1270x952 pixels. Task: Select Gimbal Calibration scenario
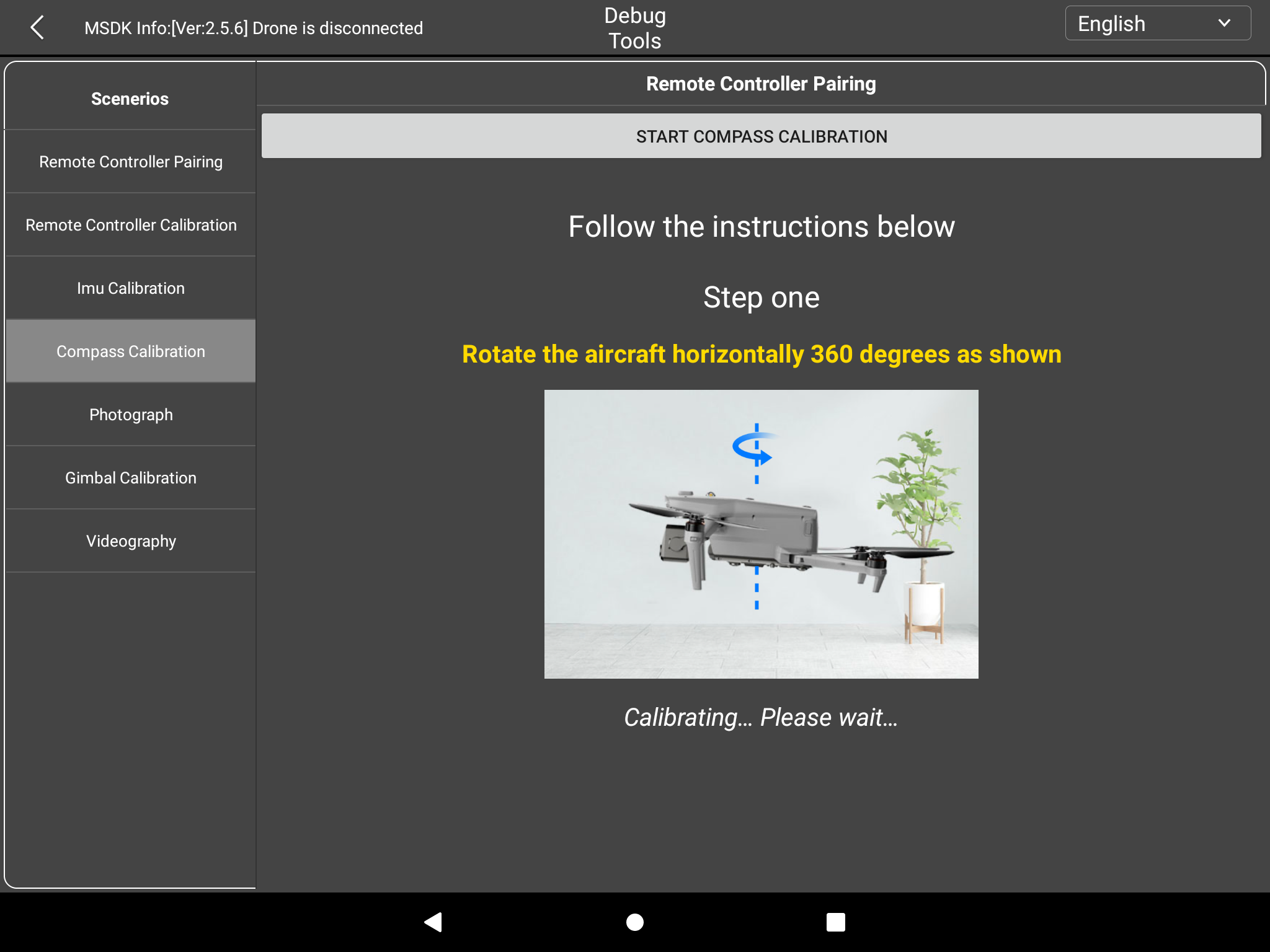pyautogui.click(x=130, y=477)
